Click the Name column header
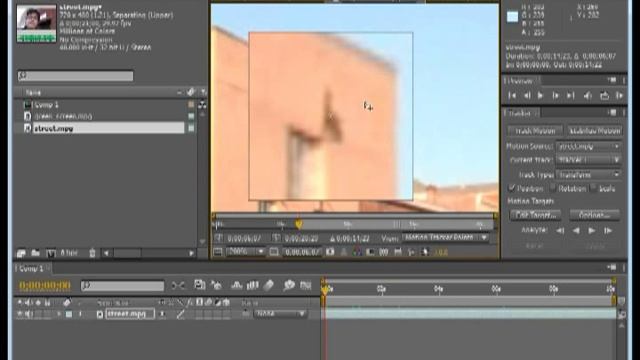 pos(33,93)
